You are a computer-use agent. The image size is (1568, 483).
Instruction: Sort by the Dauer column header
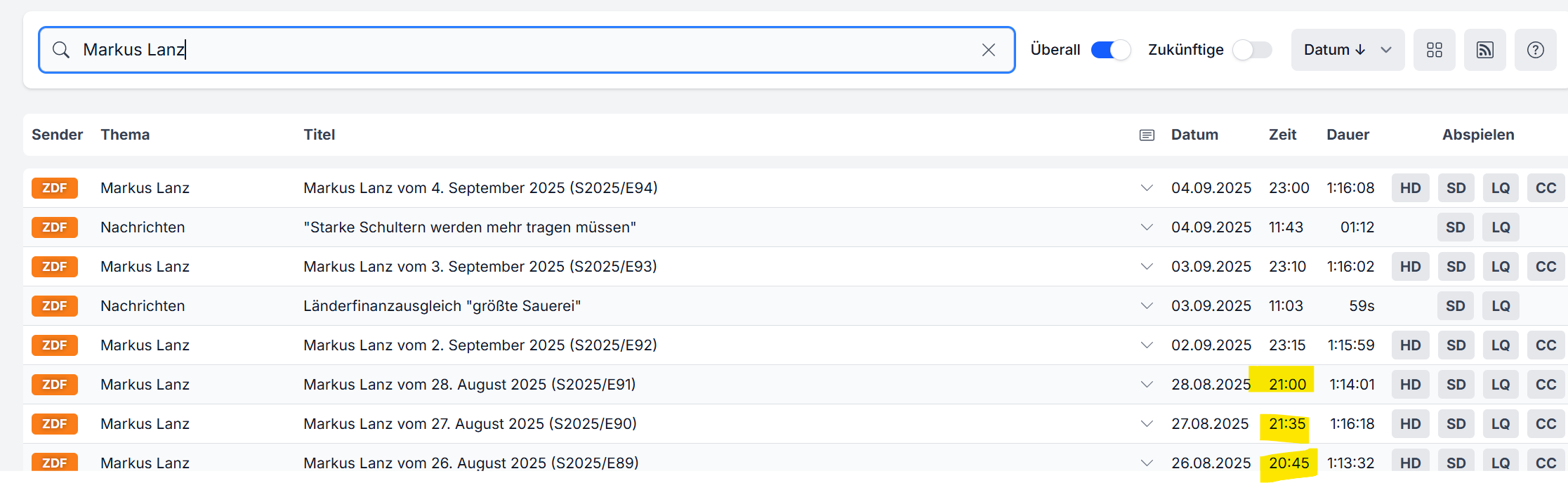[x=1348, y=135]
